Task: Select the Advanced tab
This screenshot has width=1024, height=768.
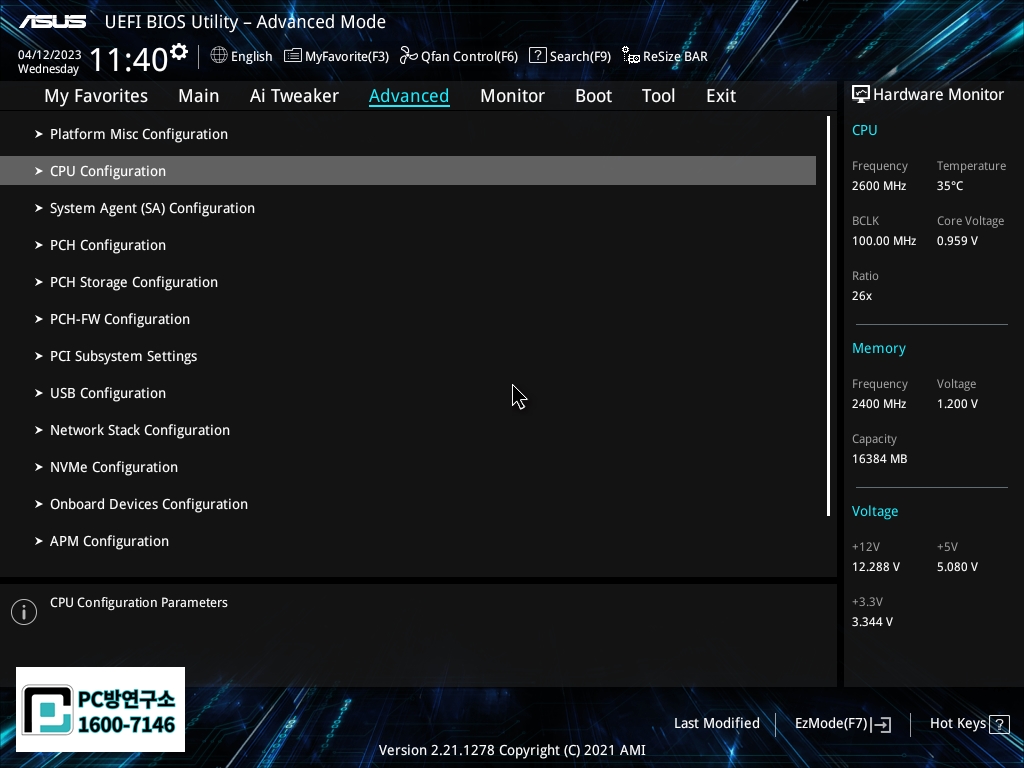Action: click(x=409, y=96)
